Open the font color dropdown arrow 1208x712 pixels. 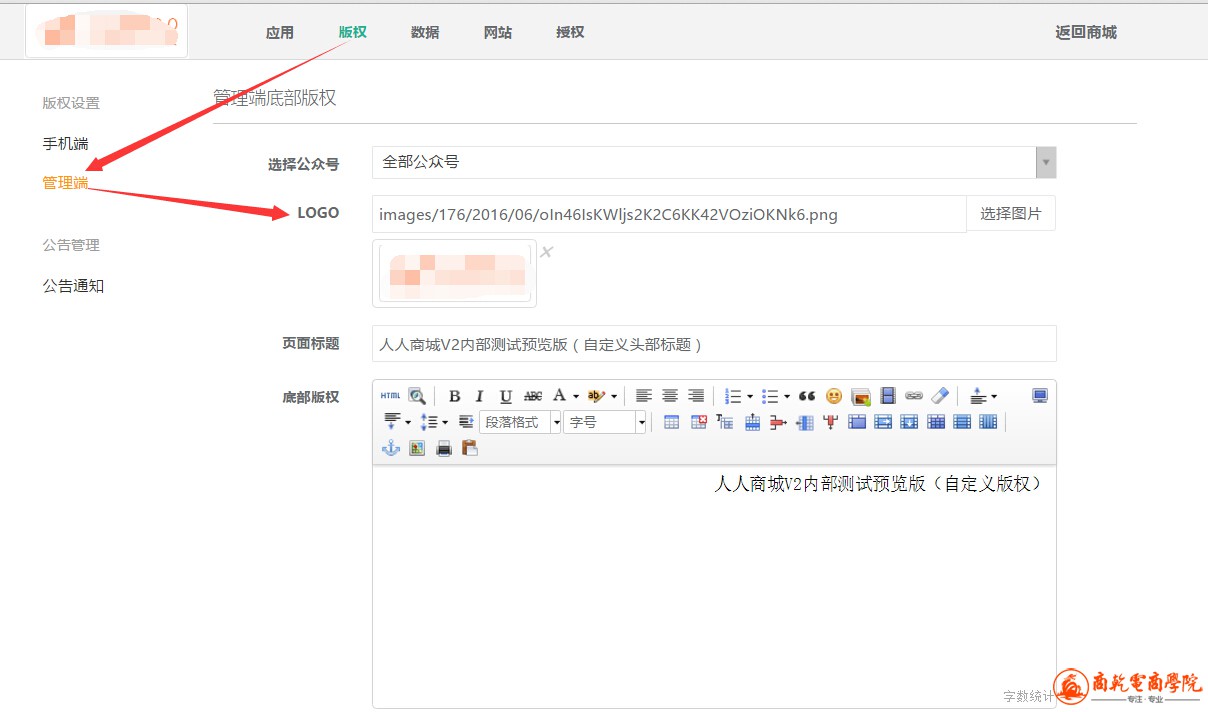(x=576, y=397)
